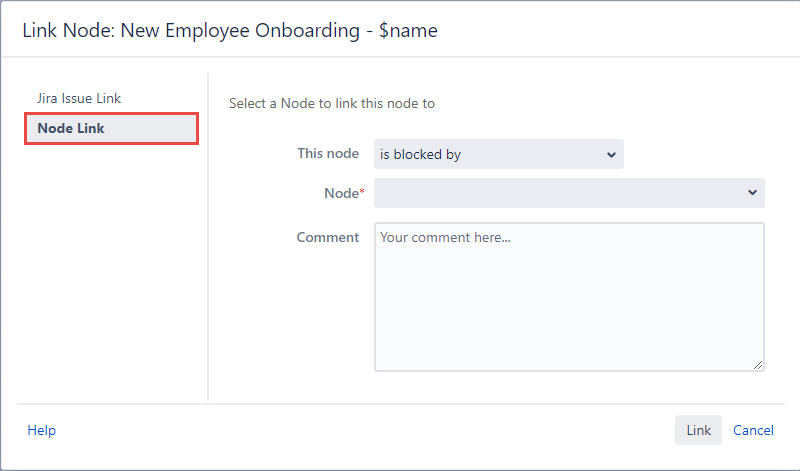Click the comment box resize handle

point(759,366)
